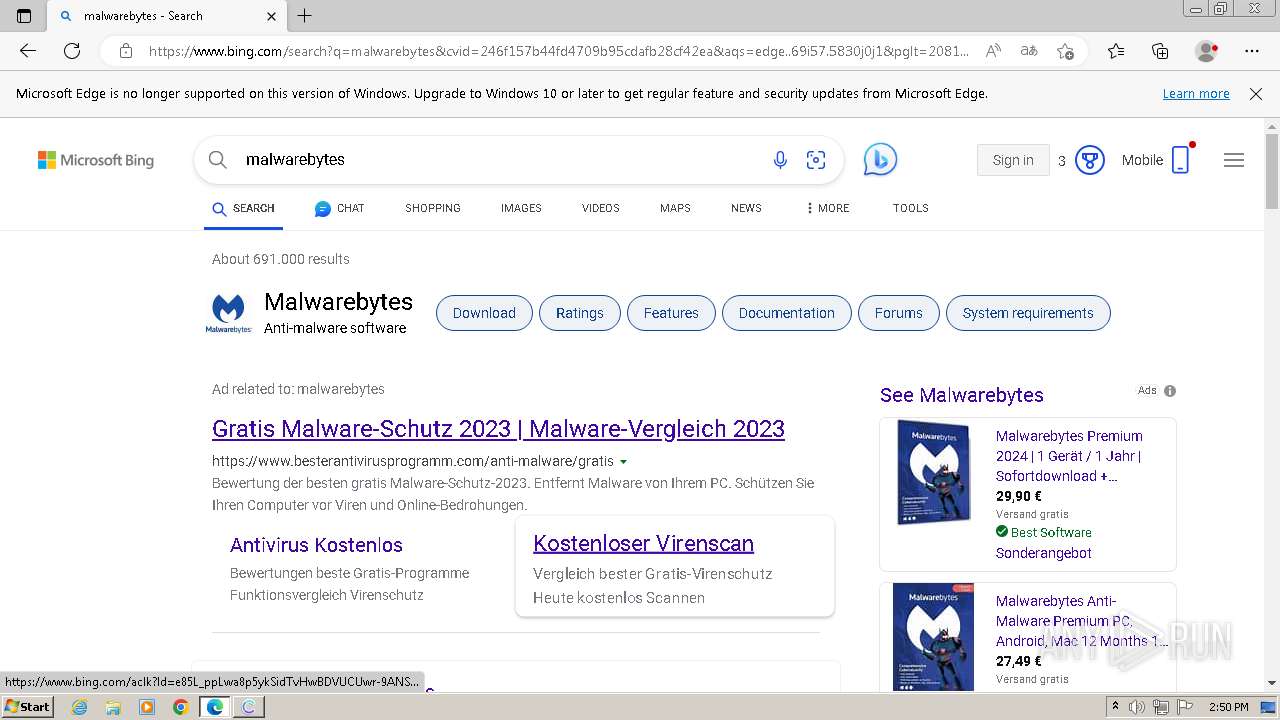This screenshot has height=720, width=1280.
Task: Open the Collections panel
Action: click(x=1160, y=51)
